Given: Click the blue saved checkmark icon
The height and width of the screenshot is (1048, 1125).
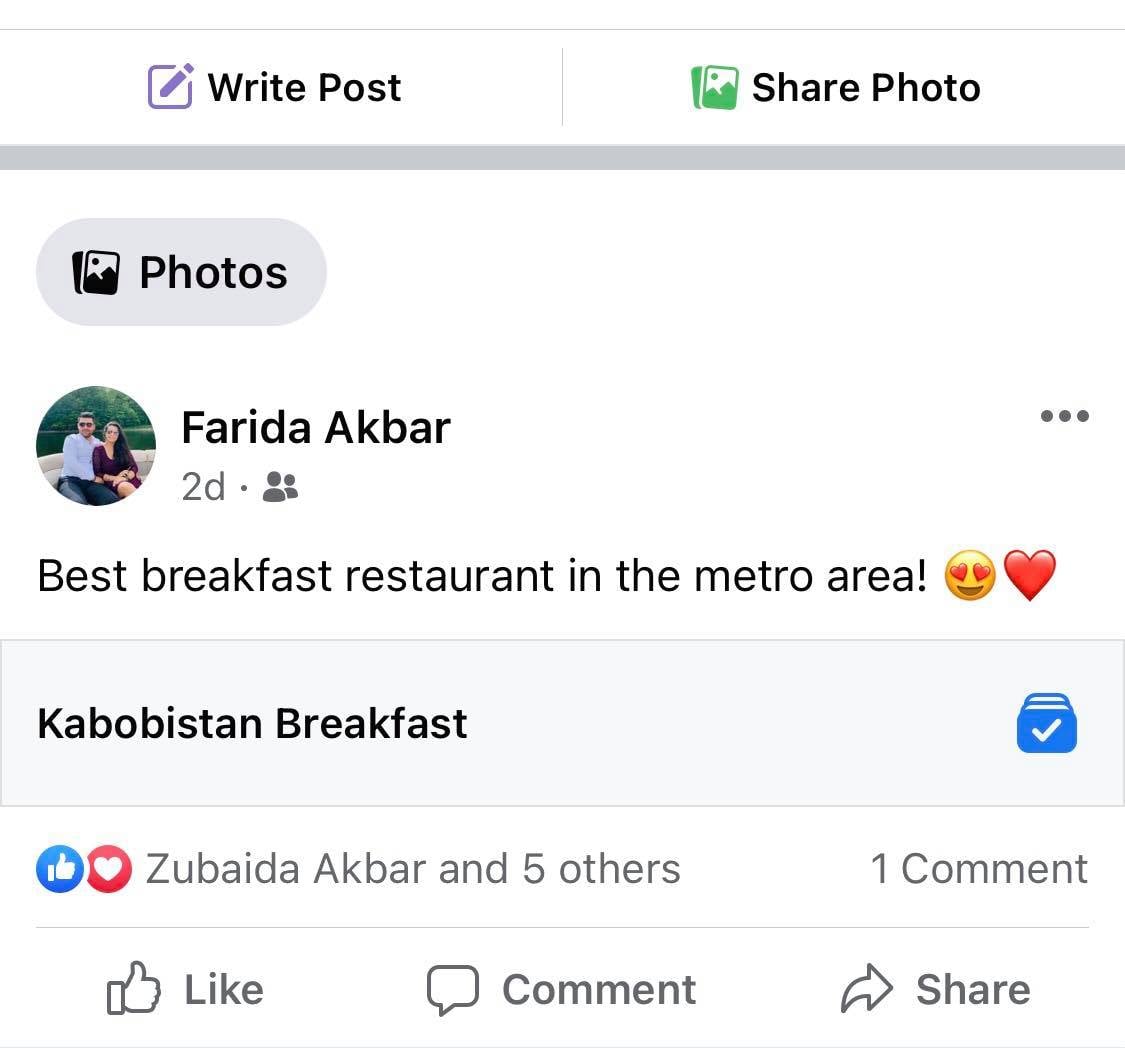Looking at the screenshot, I should point(1046,723).
